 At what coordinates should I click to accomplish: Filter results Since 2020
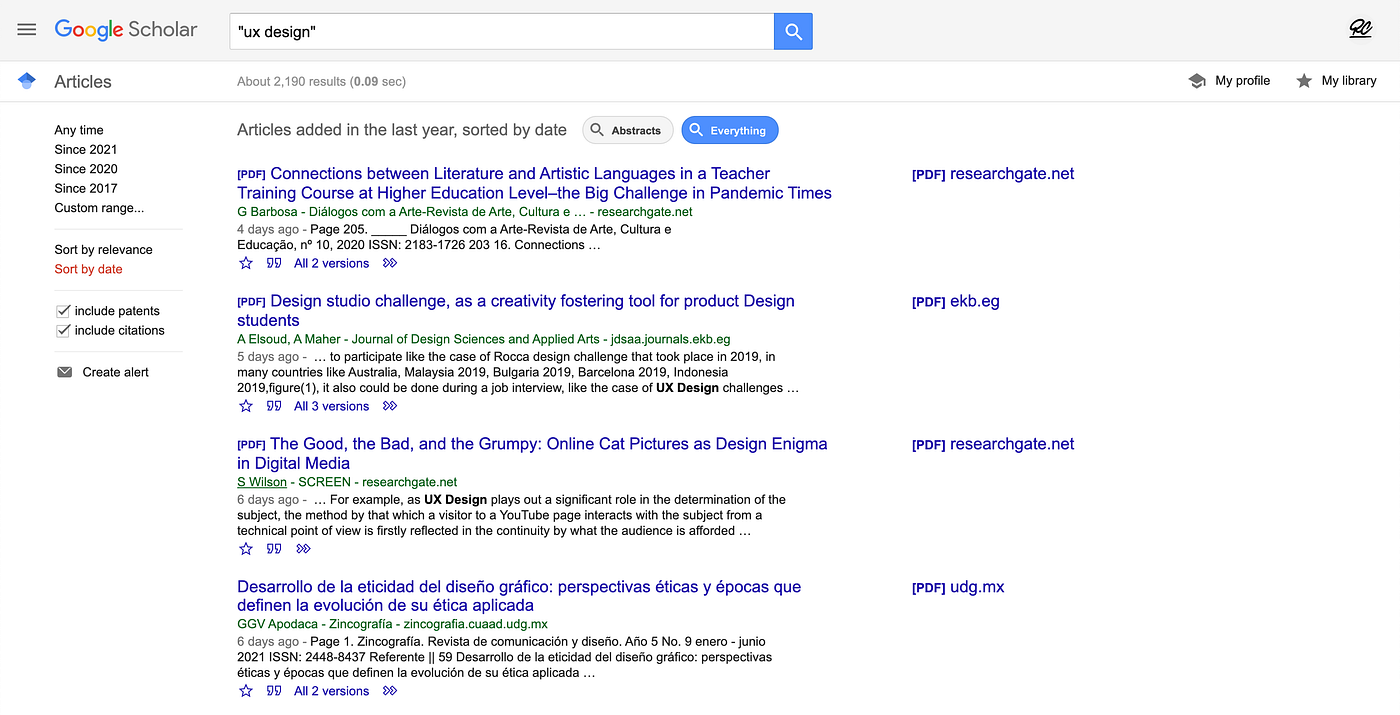(86, 169)
